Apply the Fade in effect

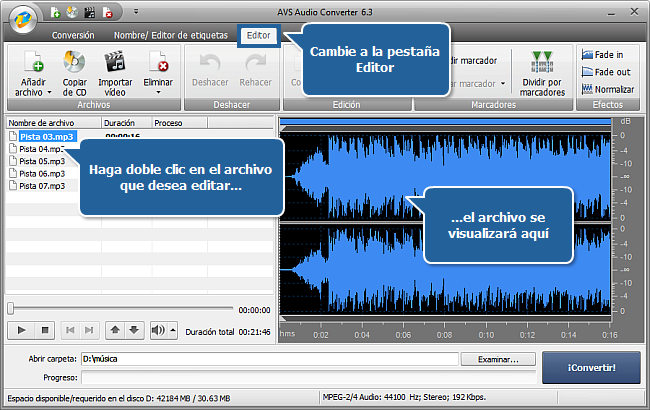point(608,55)
